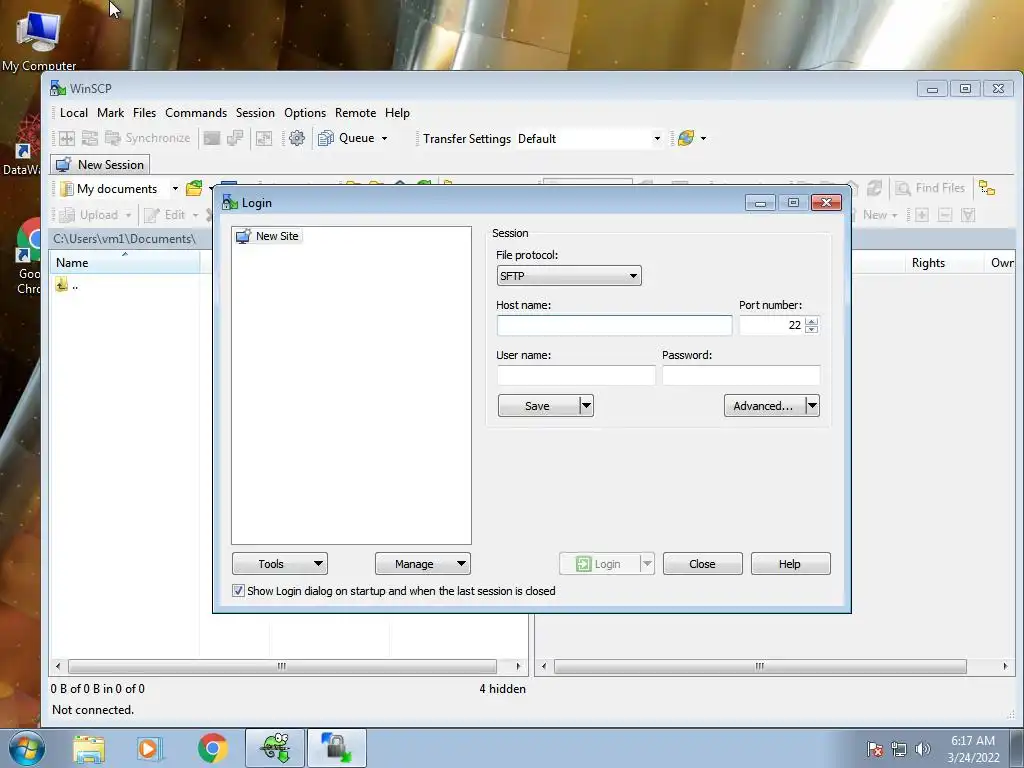Expand the Save button dropdown arrow
This screenshot has height=768, width=1024.
pyautogui.click(x=586, y=406)
